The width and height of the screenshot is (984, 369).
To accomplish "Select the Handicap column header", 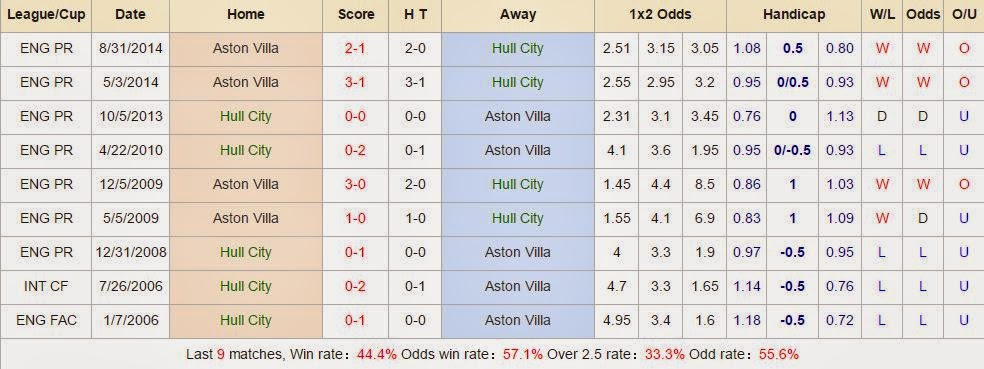I will [794, 14].
